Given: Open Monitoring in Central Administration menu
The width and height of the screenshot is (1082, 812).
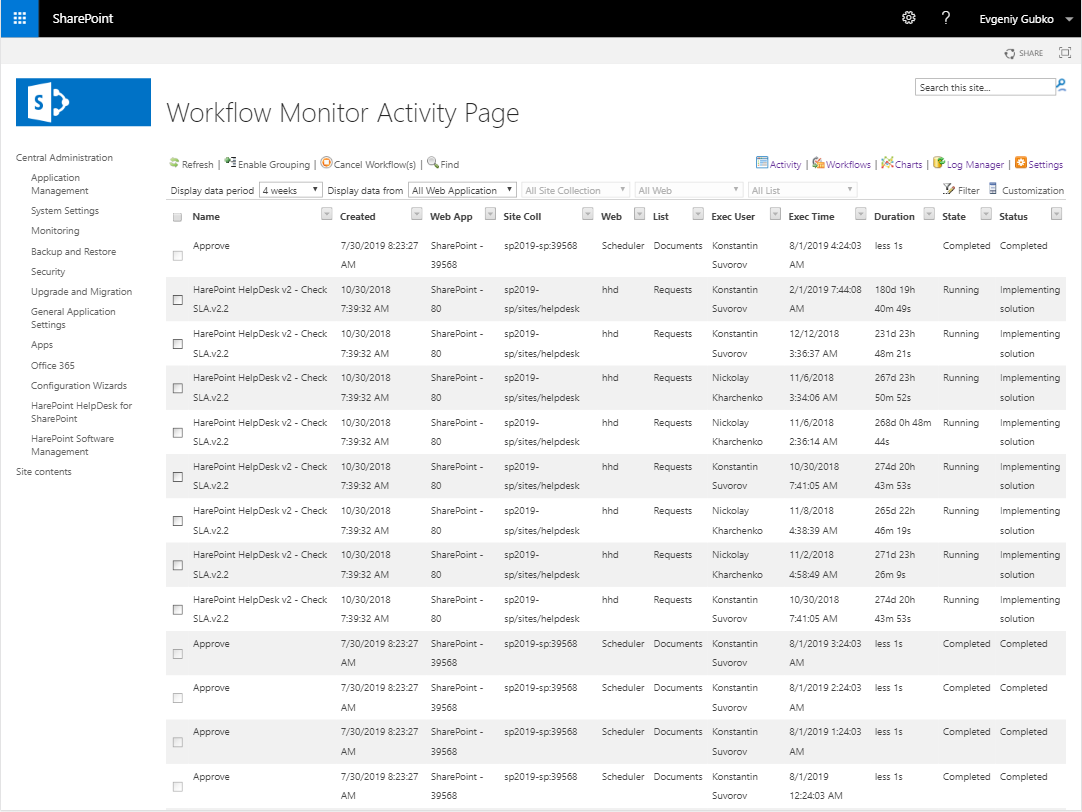Looking at the screenshot, I should coord(55,231).
